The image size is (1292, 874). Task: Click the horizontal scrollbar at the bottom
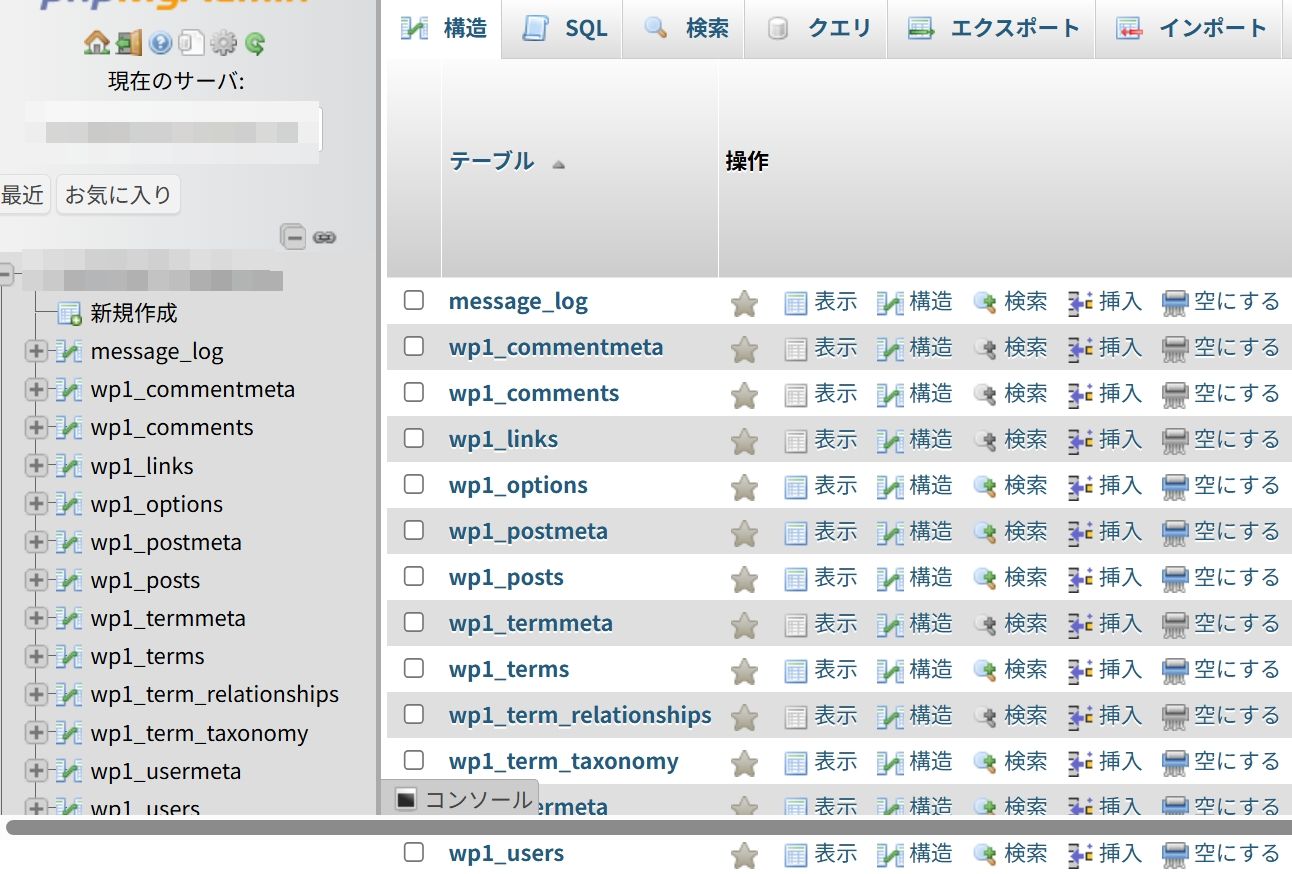coord(648,827)
